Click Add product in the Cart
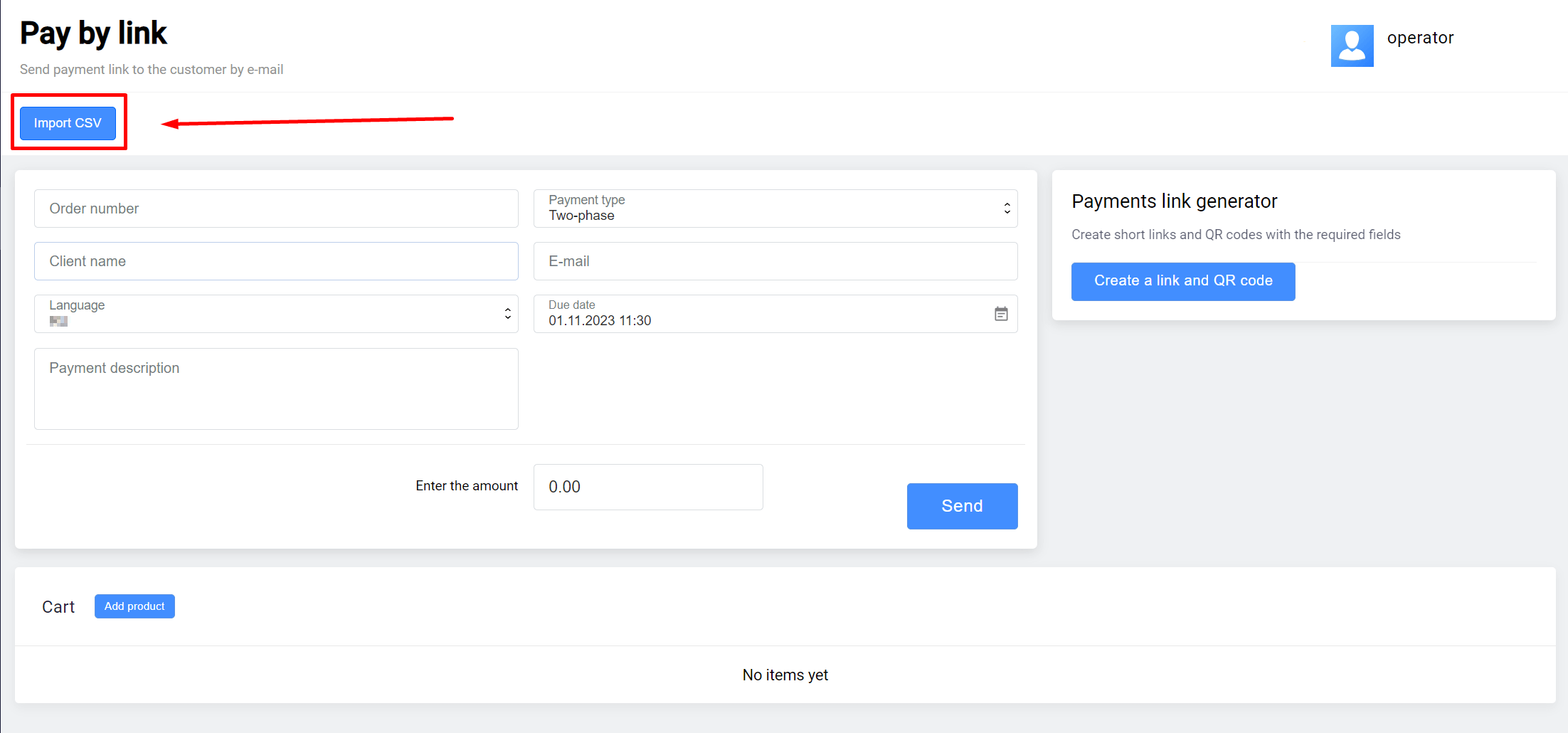The width and height of the screenshot is (1568, 733). (x=134, y=606)
